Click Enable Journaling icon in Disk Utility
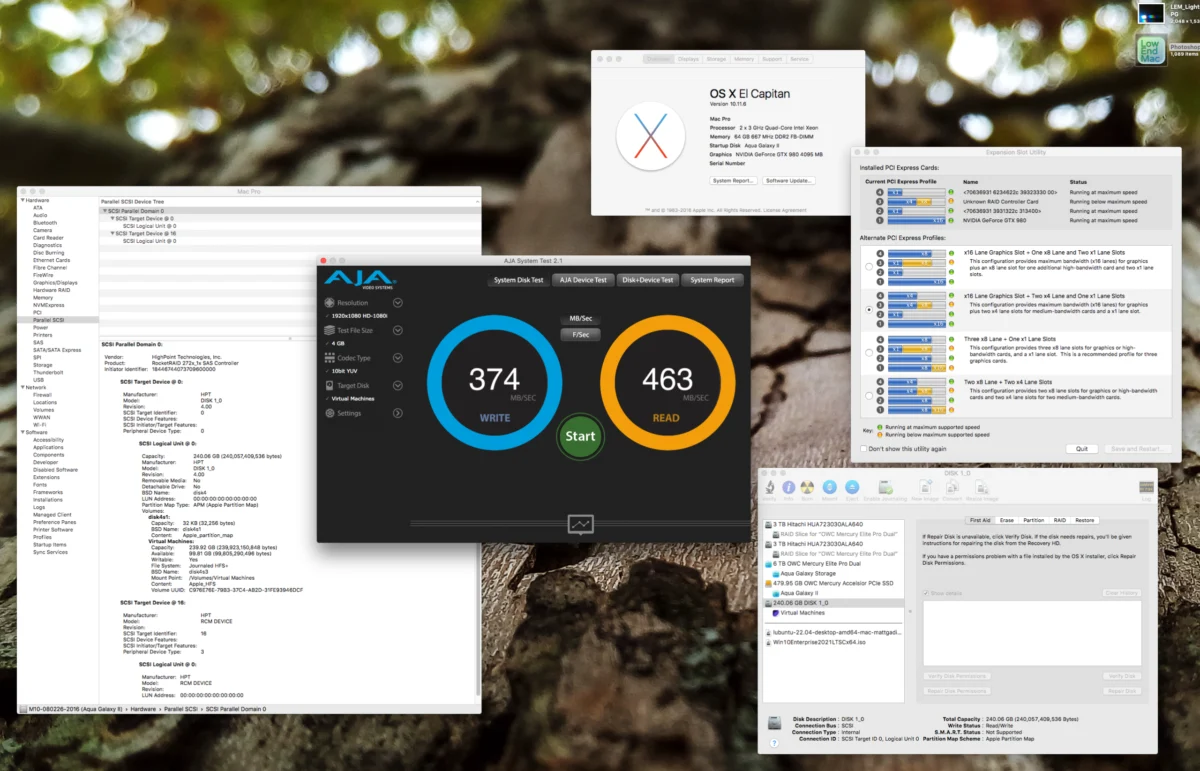The image size is (1200, 771). click(x=885, y=487)
